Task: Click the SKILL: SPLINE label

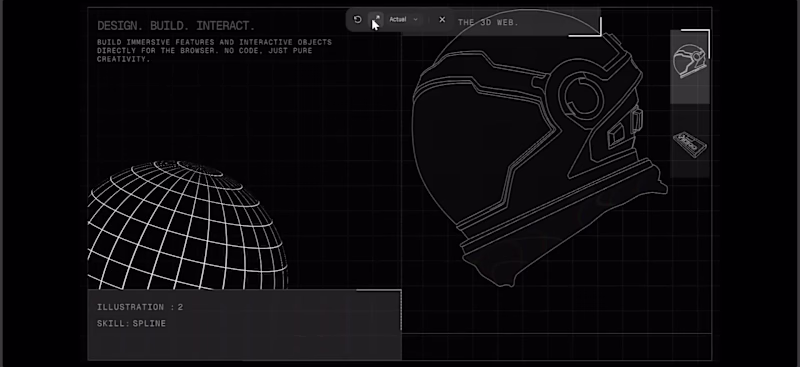Action: point(131,323)
